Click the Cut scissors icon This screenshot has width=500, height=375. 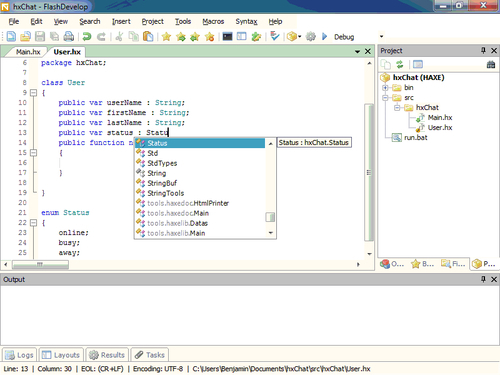tap(119, 36)
